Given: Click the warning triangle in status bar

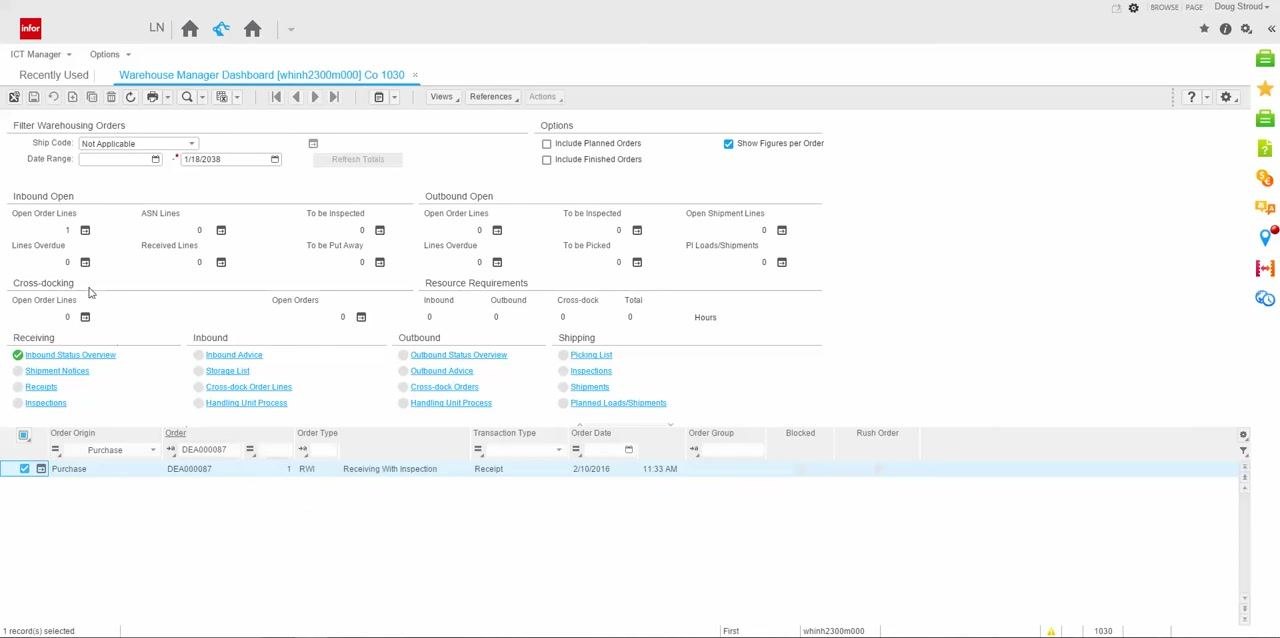Looking at the screenshot, I should click(1051, 631).
